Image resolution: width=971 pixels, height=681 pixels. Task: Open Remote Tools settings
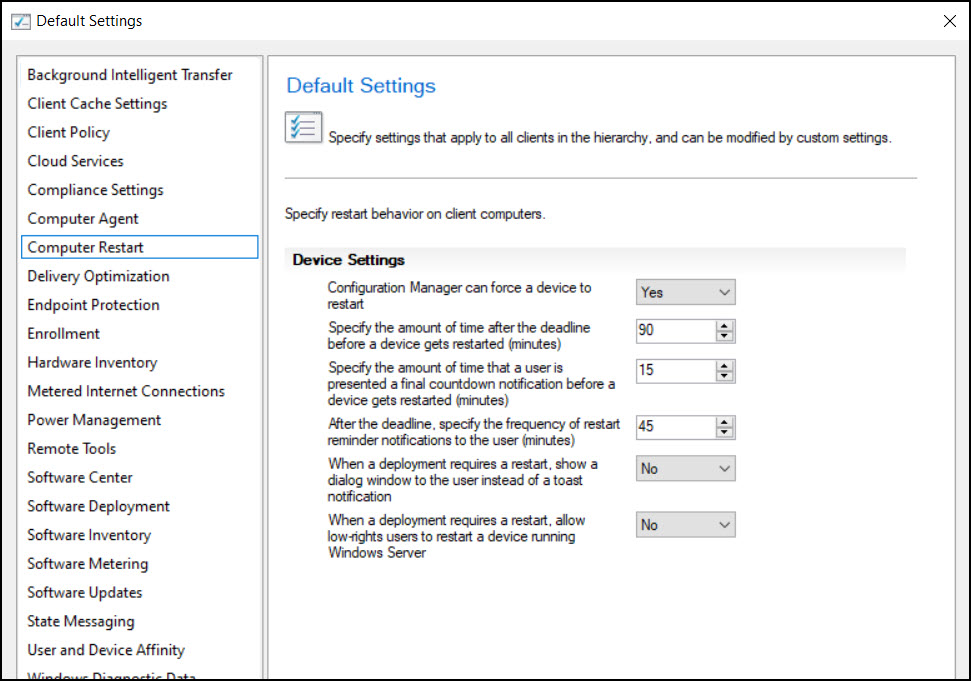coord(71,449)
